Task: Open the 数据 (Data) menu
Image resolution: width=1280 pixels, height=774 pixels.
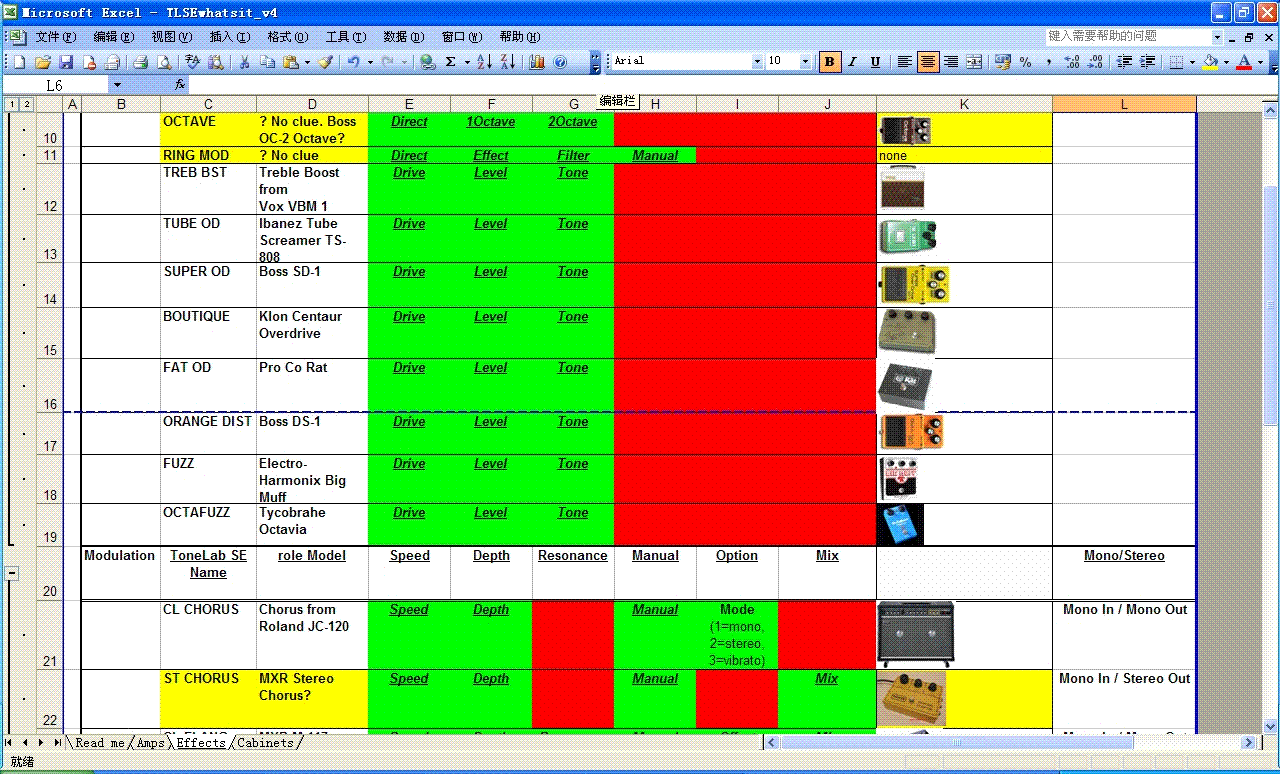Action: coord(404,37)
